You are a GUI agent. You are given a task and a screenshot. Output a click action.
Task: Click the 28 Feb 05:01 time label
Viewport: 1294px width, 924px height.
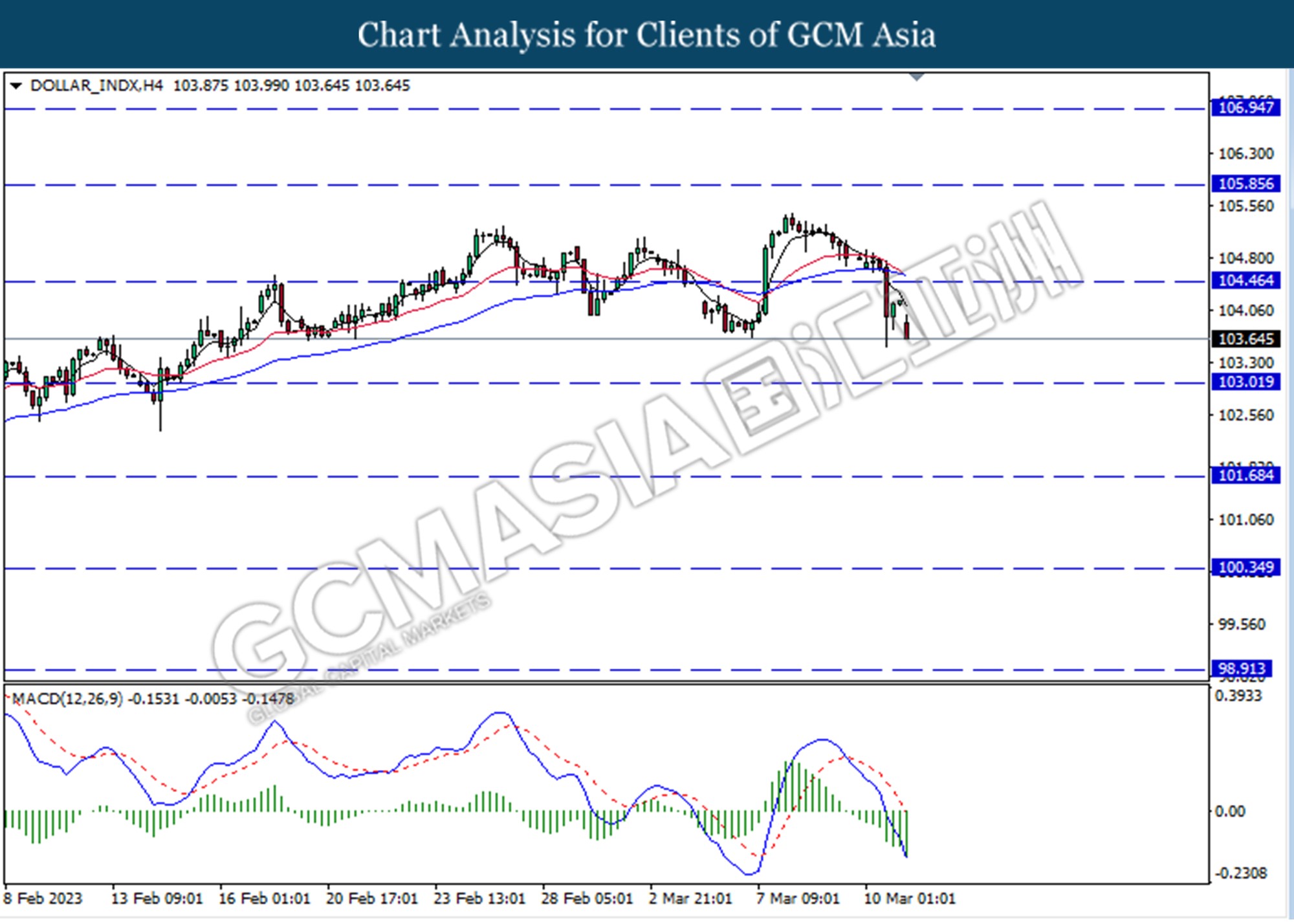click(x=587, y=899)
